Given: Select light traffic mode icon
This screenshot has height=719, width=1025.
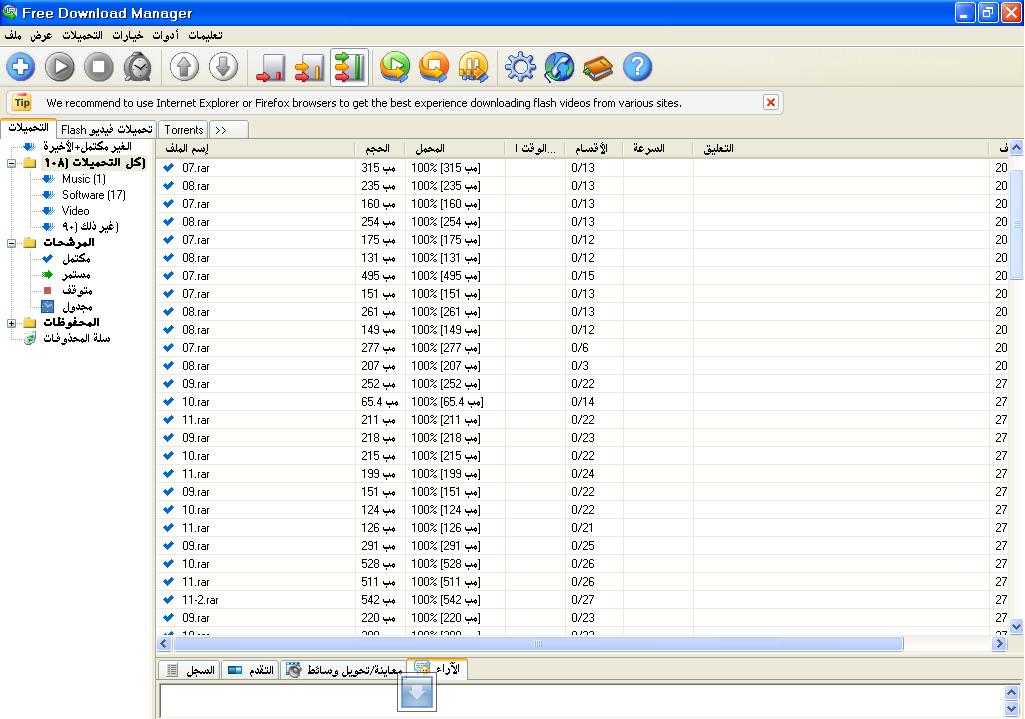Looking at the screenshot, I should click(271, 67).
